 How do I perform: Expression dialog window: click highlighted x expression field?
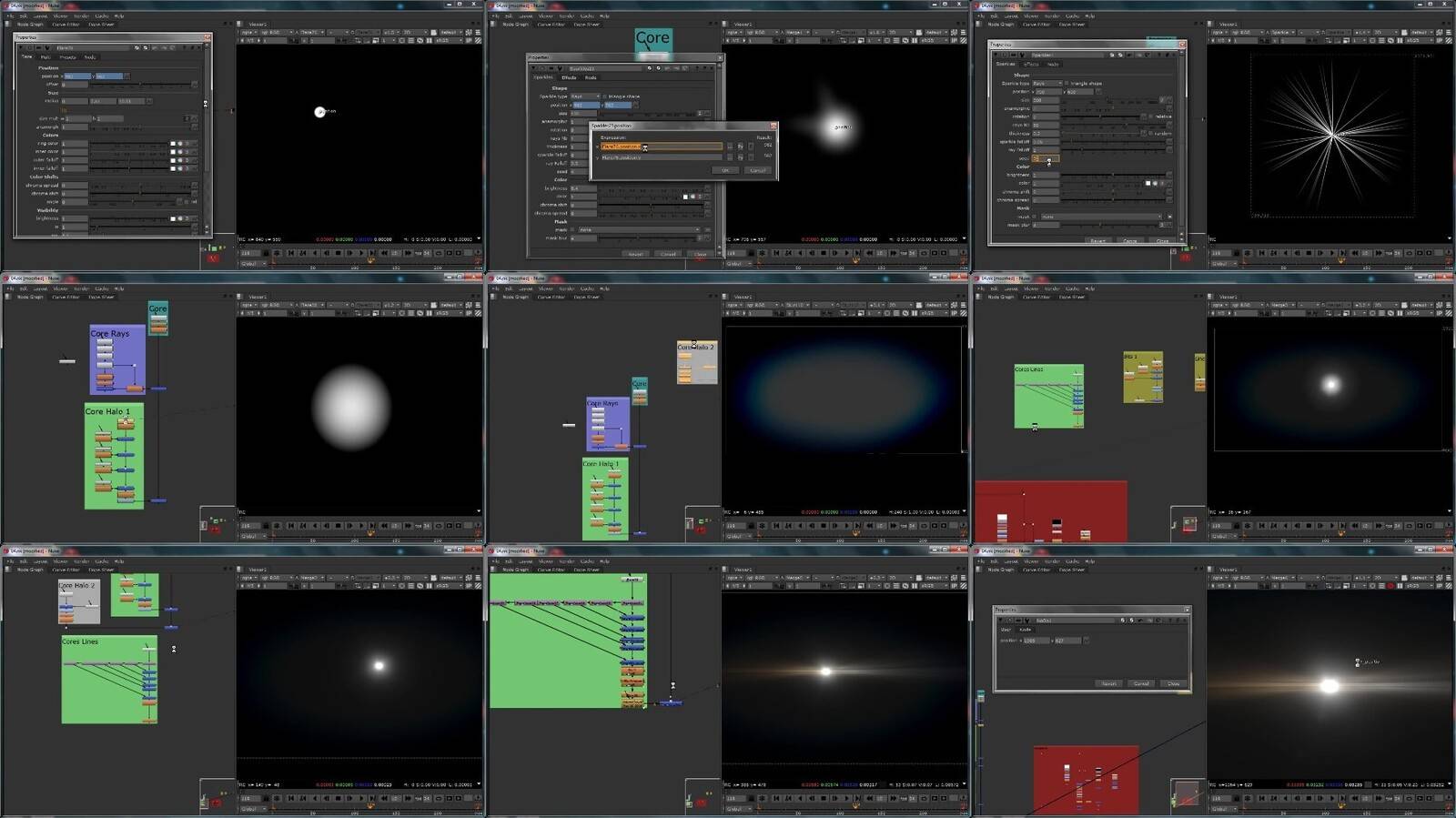[x=662, y=146]
